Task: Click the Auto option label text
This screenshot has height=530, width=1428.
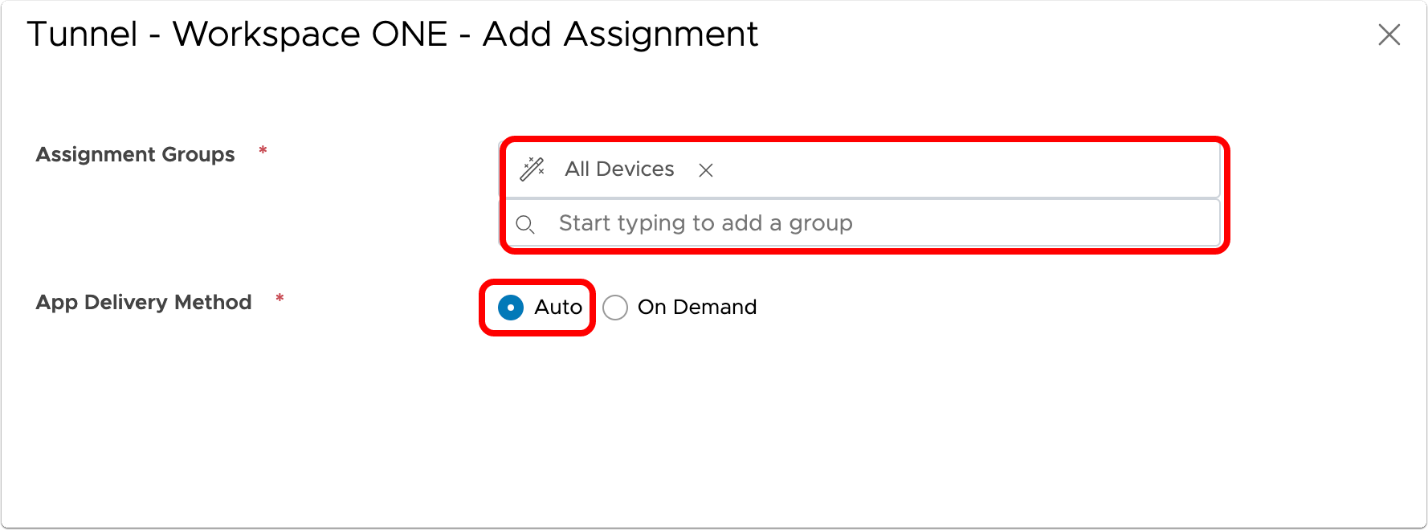Action: [558, 307]
